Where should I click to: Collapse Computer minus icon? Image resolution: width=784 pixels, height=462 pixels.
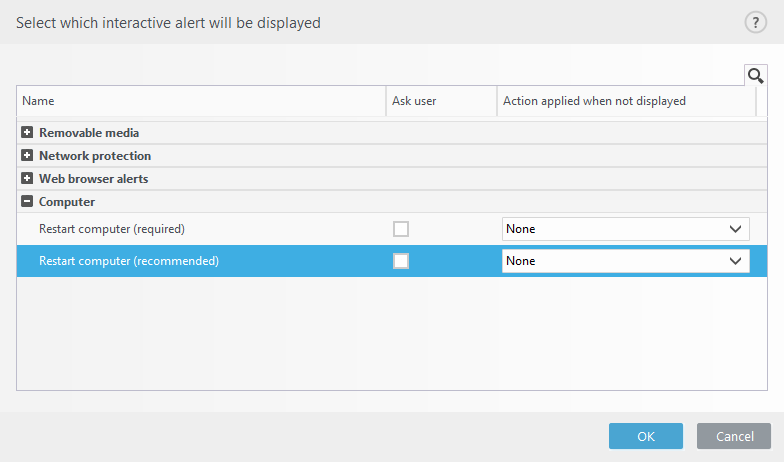tap(27, 202)
